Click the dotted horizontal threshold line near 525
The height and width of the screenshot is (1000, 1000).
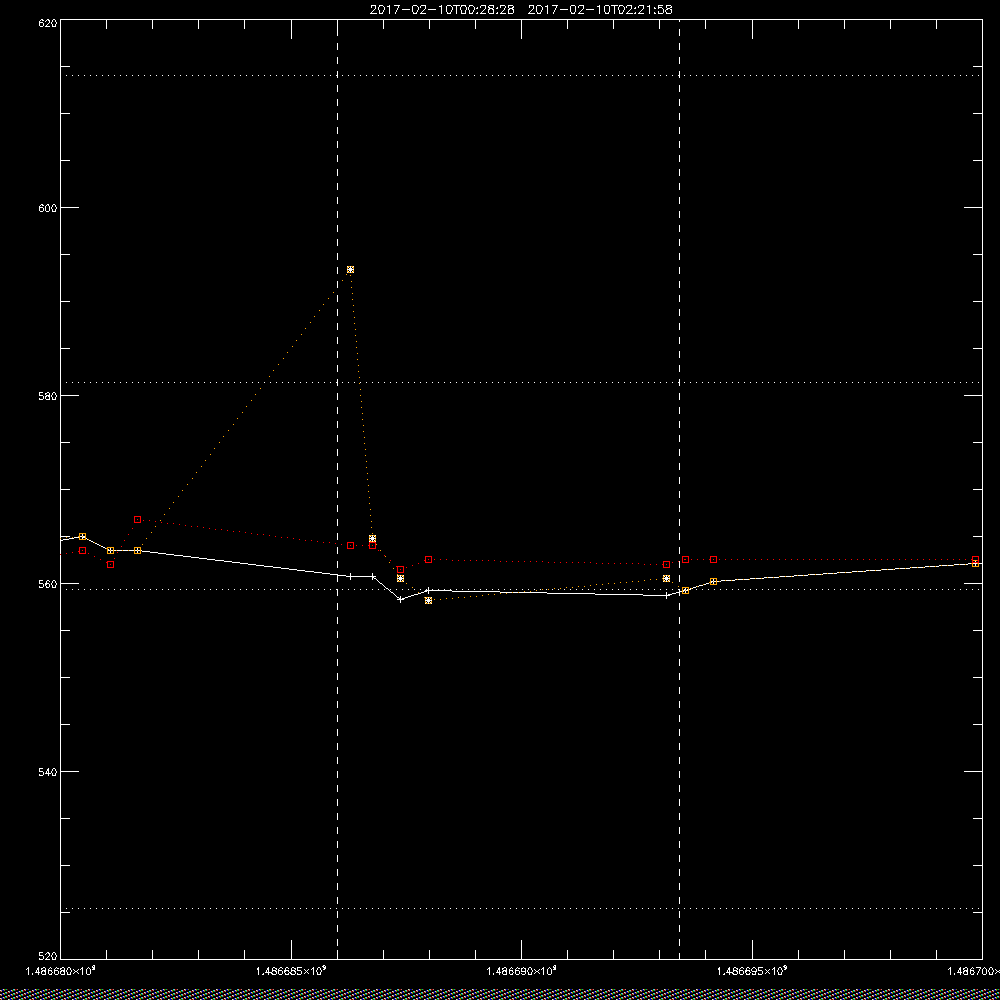coord(521,908)
